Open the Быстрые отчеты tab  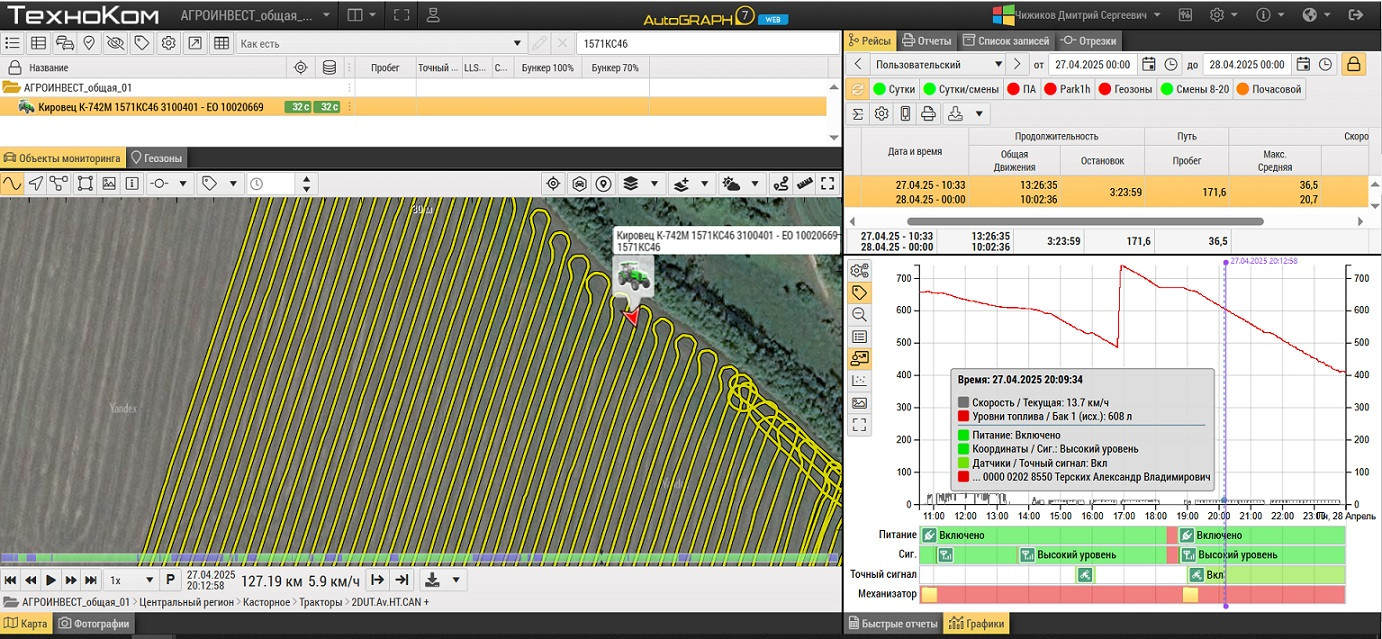point(895,624)
